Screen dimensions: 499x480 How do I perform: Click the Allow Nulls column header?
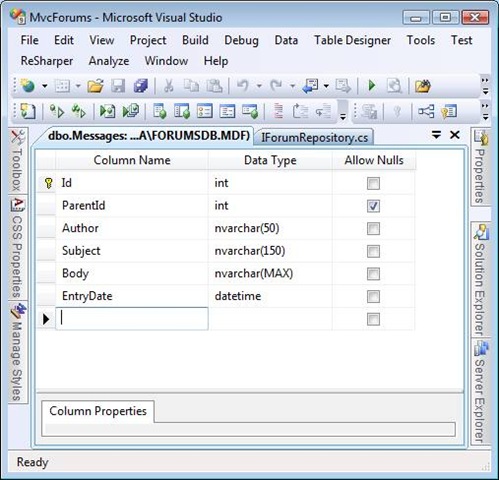coord(374,160)
